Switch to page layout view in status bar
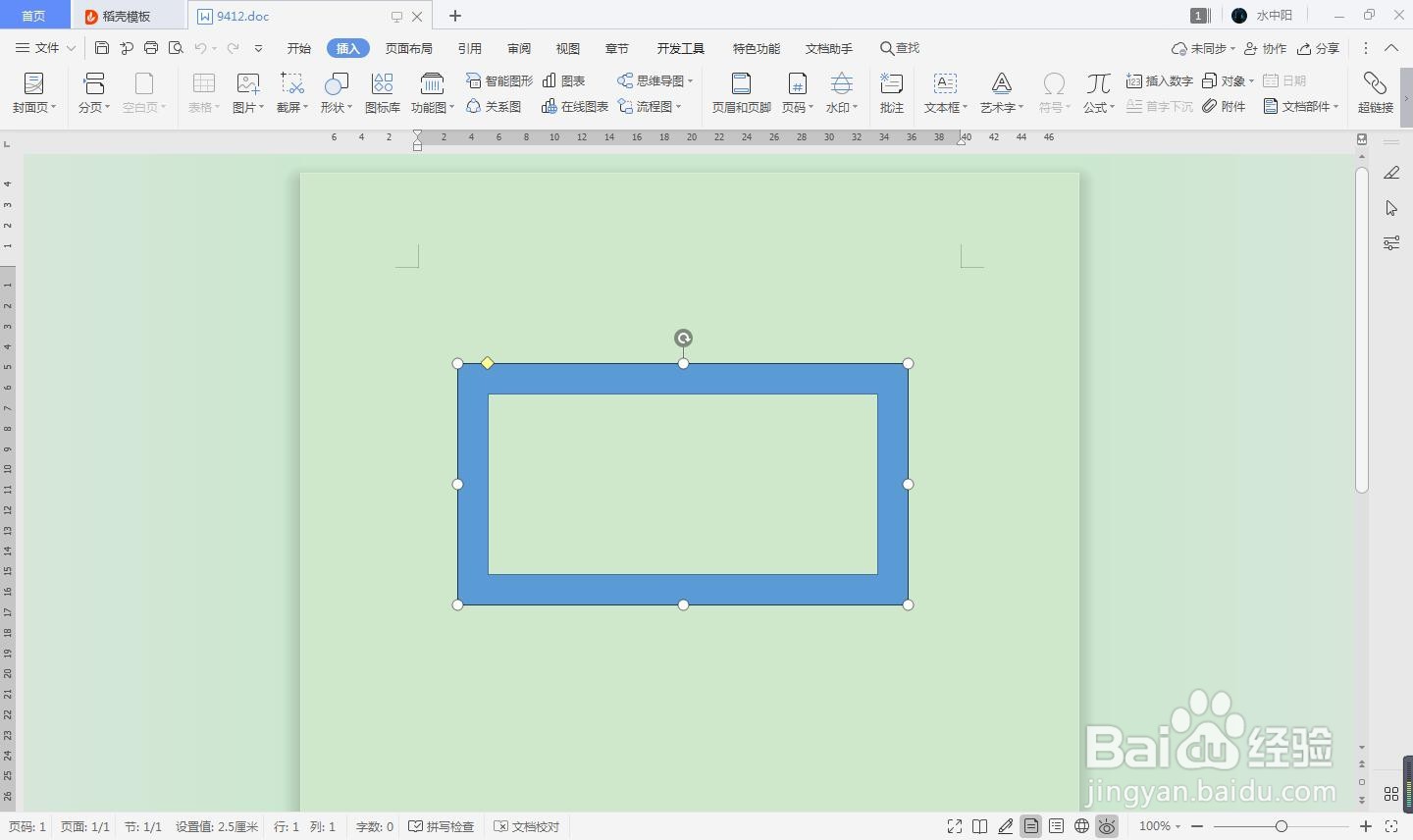This screenshot has height=840, width=1413. [1030, 826]
